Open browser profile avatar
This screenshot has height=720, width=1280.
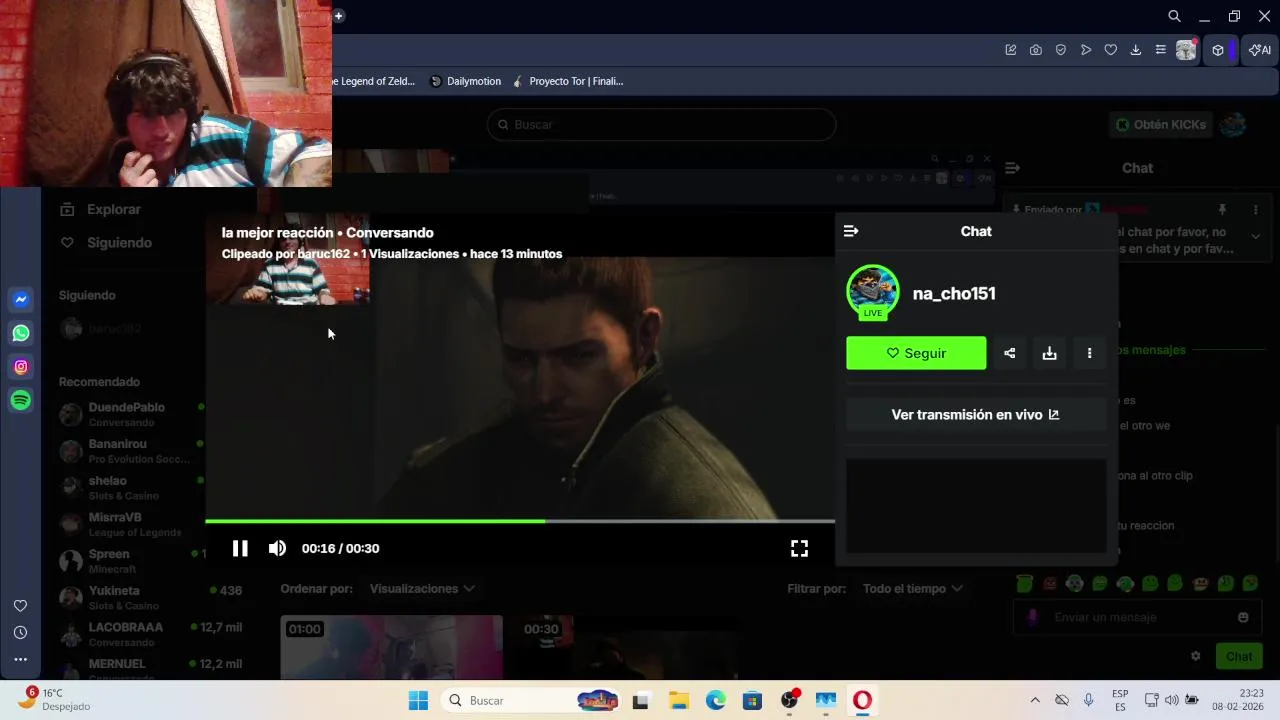pos(1186,50)
